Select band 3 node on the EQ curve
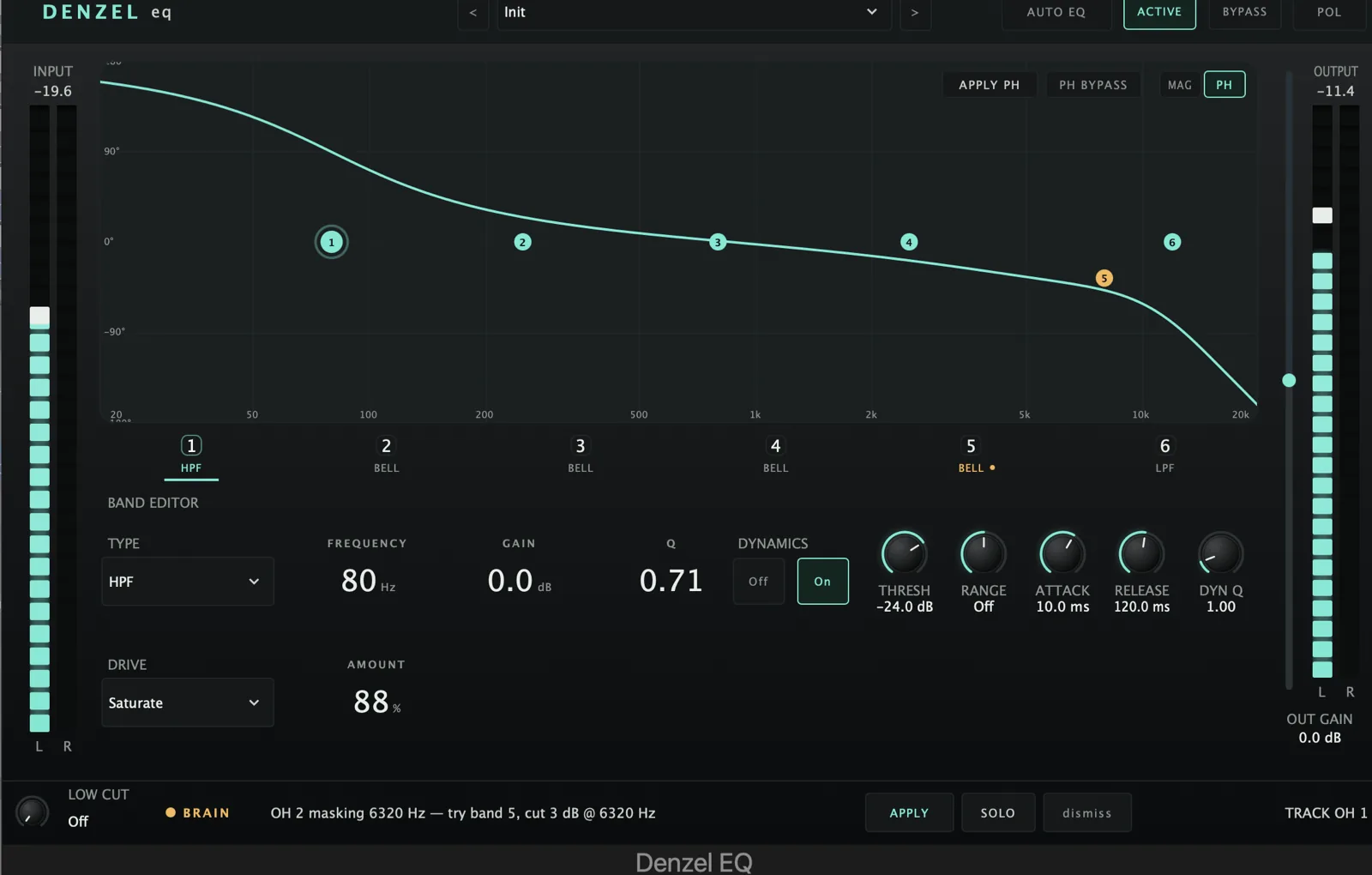This screenshot has height=875, width=1372. pyautogui.click(x=718, y=242)
